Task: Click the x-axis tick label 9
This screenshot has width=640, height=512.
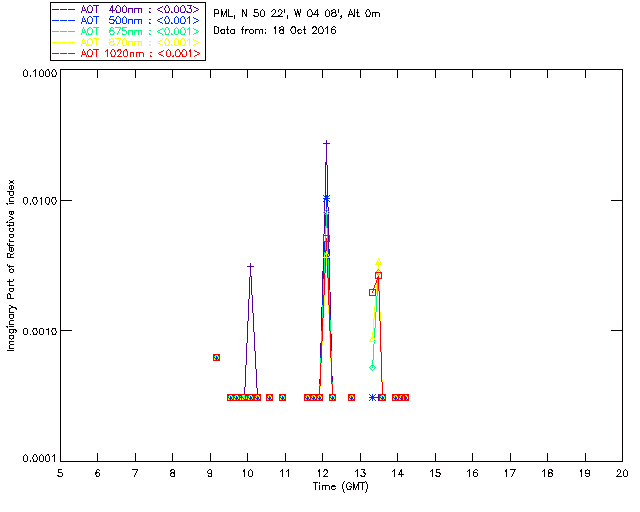Action: [x=210, y=473]
